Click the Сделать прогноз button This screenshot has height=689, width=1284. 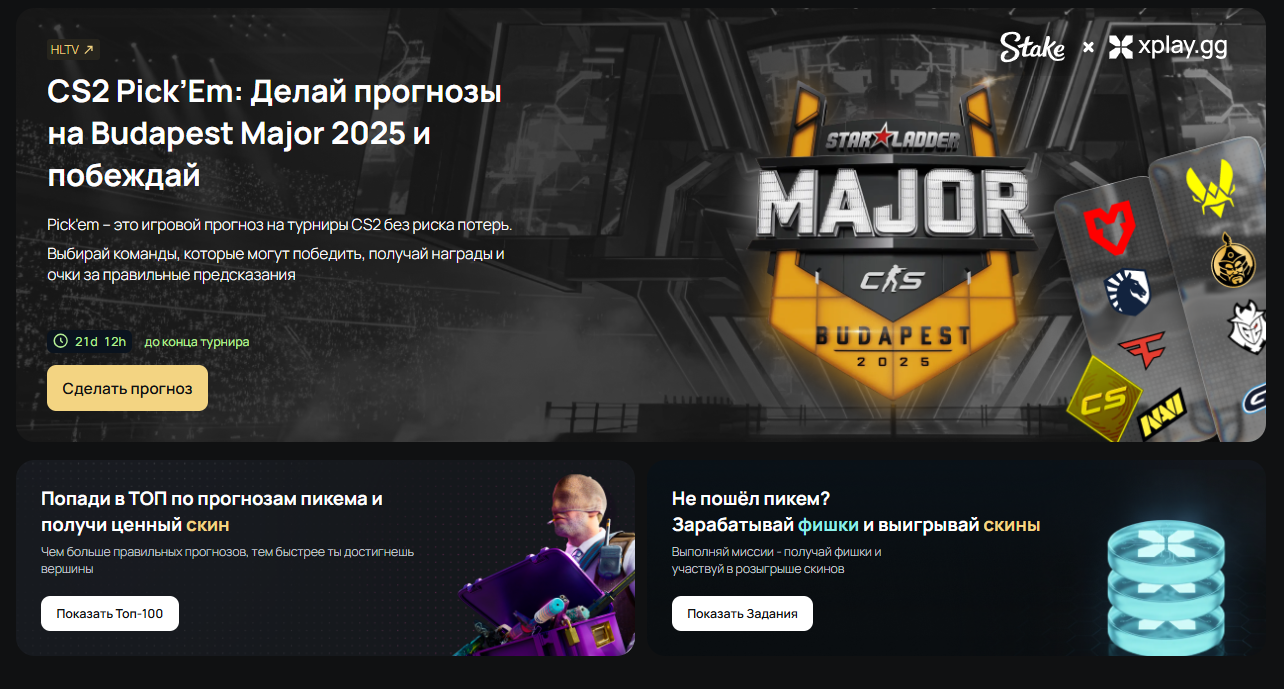point(127,388)
